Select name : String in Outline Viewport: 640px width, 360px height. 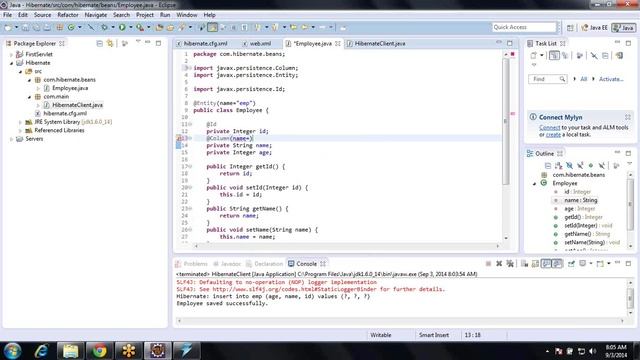pyautogui.click(x=580, y=200)
